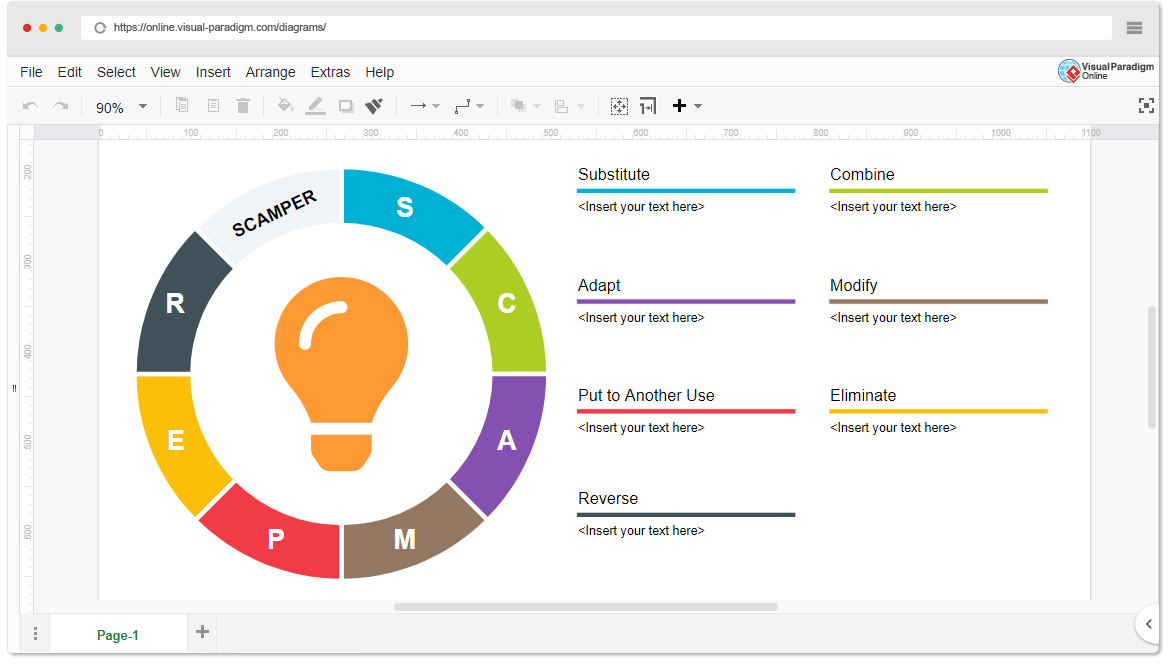1170x665 pixels.
Task: Click placeholder text under Reverse
Action: click(x=641, y=531)
